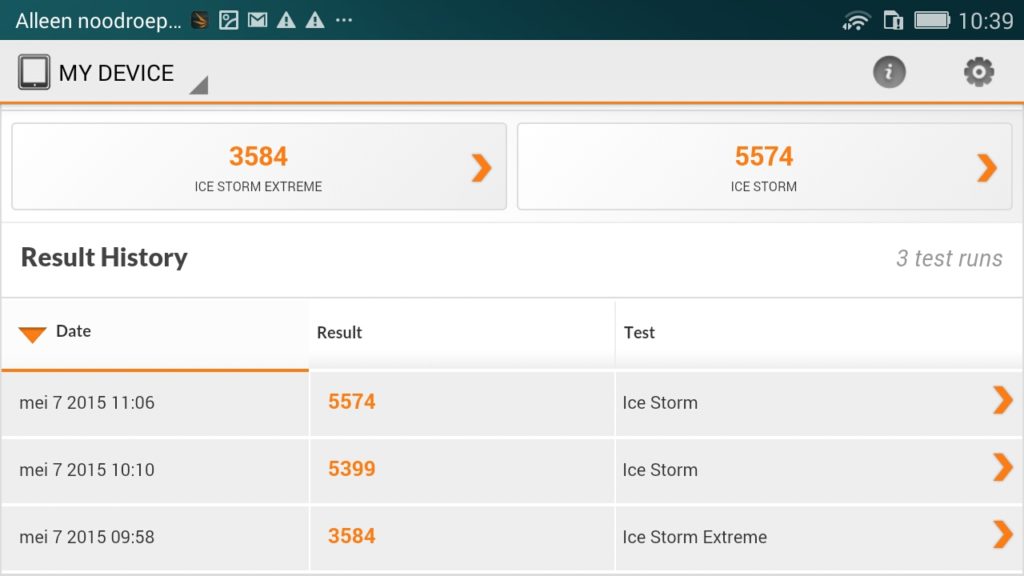The width and height of the screenshot is (1024, 576).
Task: Tap the tablet device icon
Action: (34, 72)
